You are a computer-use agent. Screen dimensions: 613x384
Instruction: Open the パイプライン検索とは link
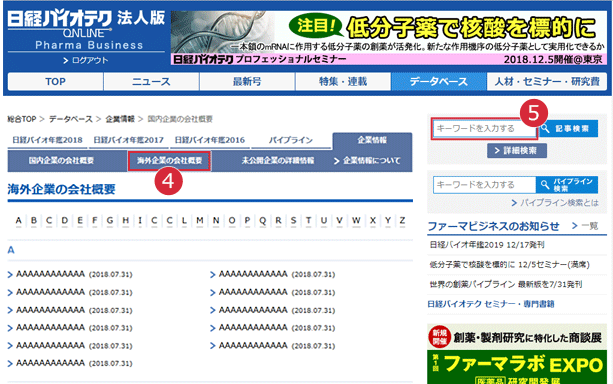pyautogui.click(x=555, y=203)
